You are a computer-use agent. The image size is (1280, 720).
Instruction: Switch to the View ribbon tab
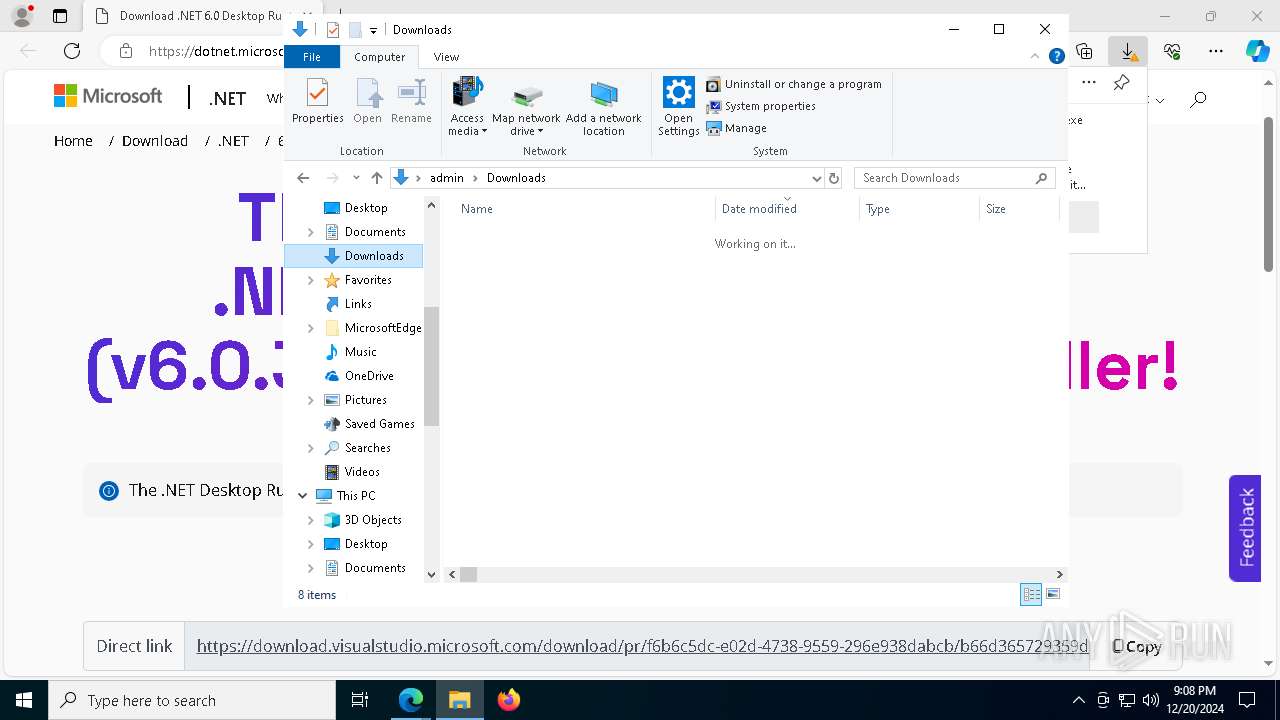point(446,57)
